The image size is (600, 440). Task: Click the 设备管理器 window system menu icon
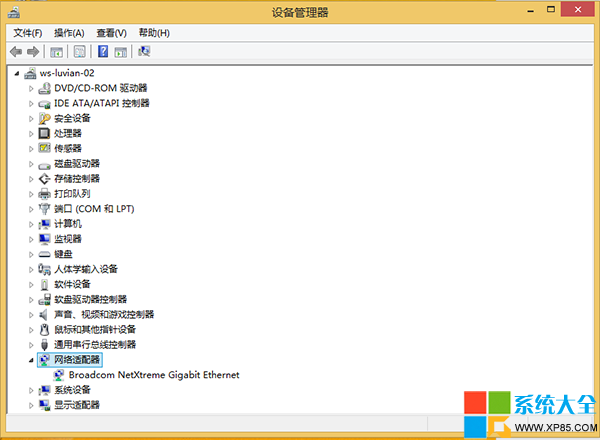[x=14, y=12]
